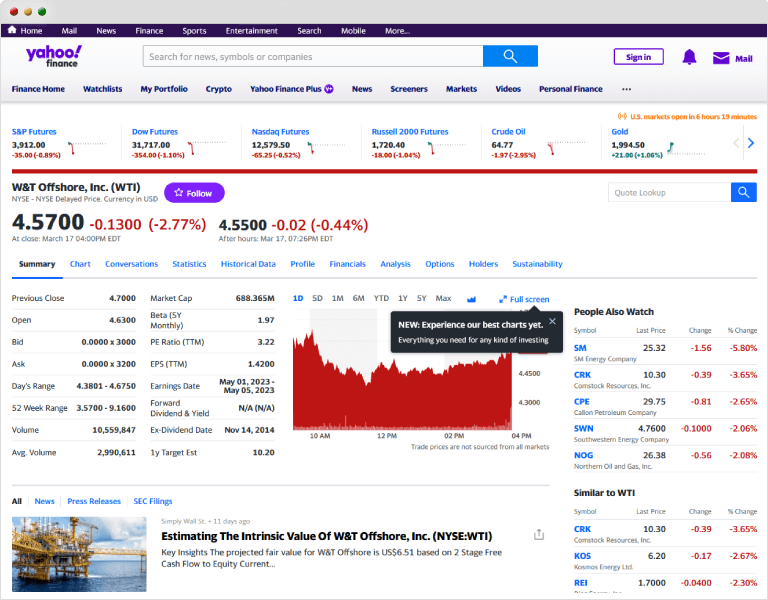Change chart type icon
The height and width of the screenshot is (600, 768).
tap(471, 299)
